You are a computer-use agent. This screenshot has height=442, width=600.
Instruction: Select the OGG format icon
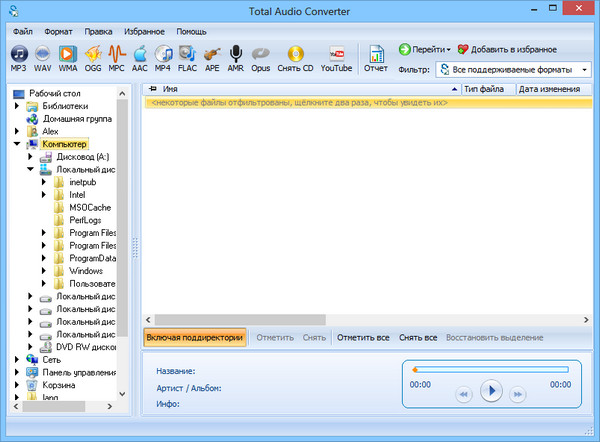93,58
